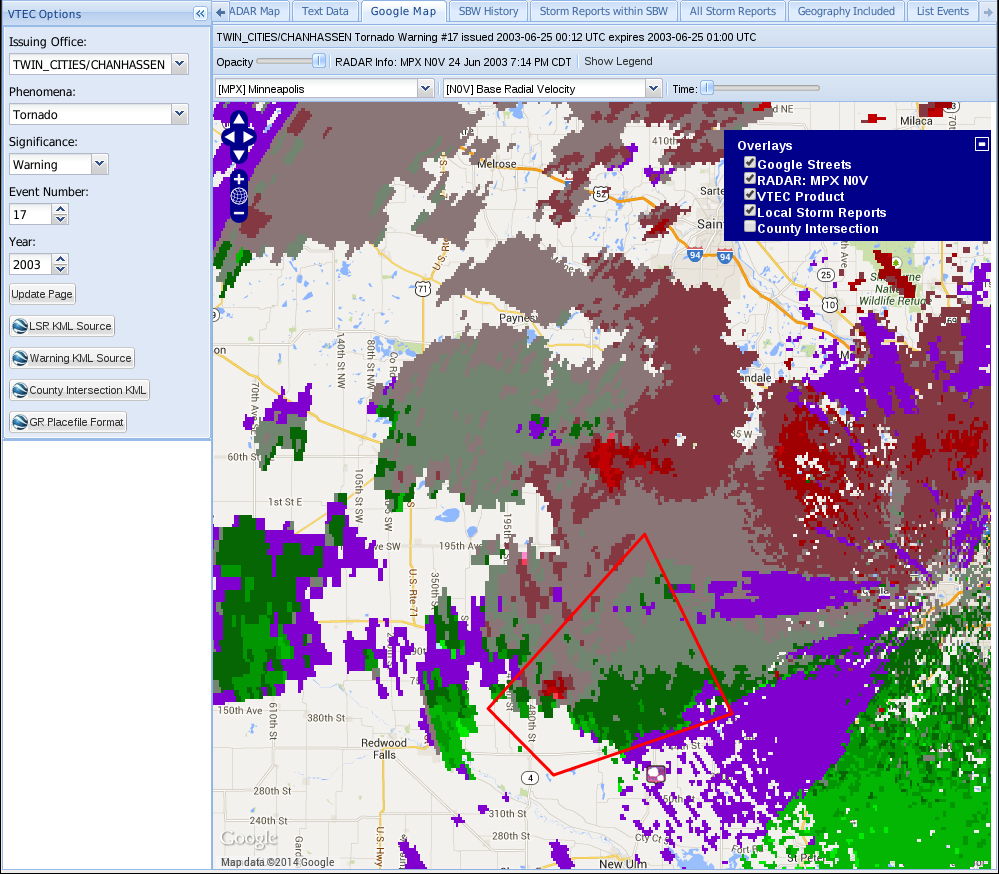The height and width of the screenshot is (874, 999).
Task: Increase the Year value
Action: point(61,259)
